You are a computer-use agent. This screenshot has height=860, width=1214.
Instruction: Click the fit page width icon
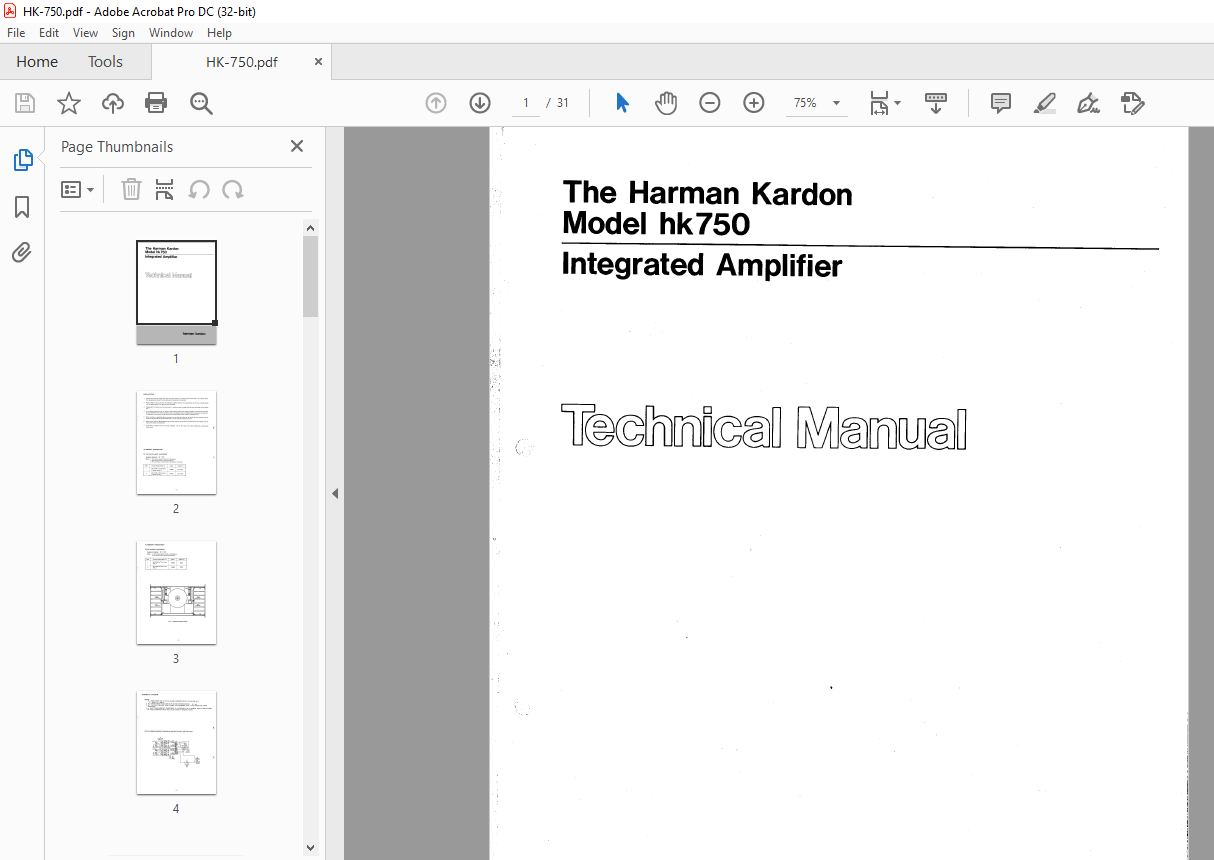coord(879,103)
